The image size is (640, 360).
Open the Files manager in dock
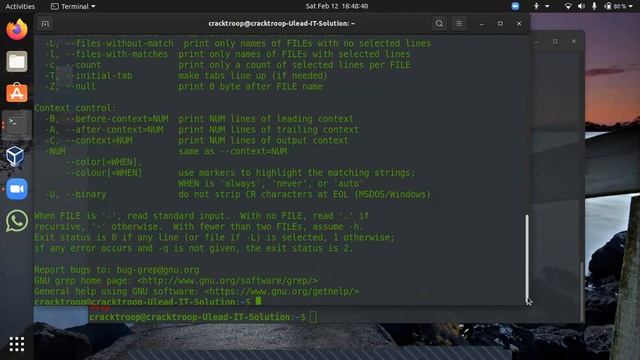pos(17,62)
